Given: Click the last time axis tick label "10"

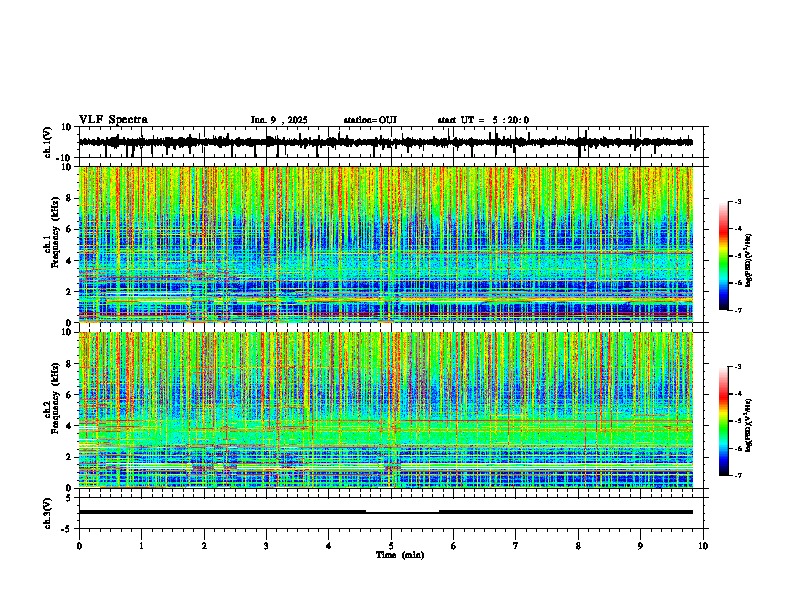Looking at the screenshot, I should click(703, 546).
